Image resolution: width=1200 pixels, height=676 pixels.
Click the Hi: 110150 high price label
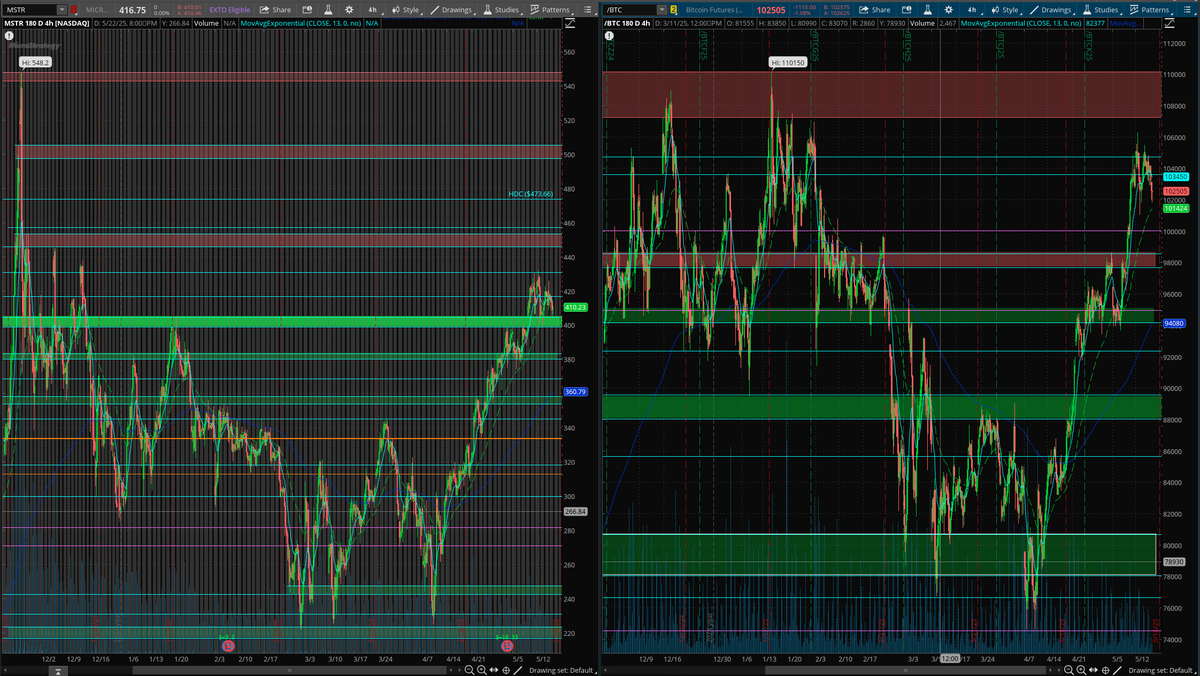click(787, 62)
